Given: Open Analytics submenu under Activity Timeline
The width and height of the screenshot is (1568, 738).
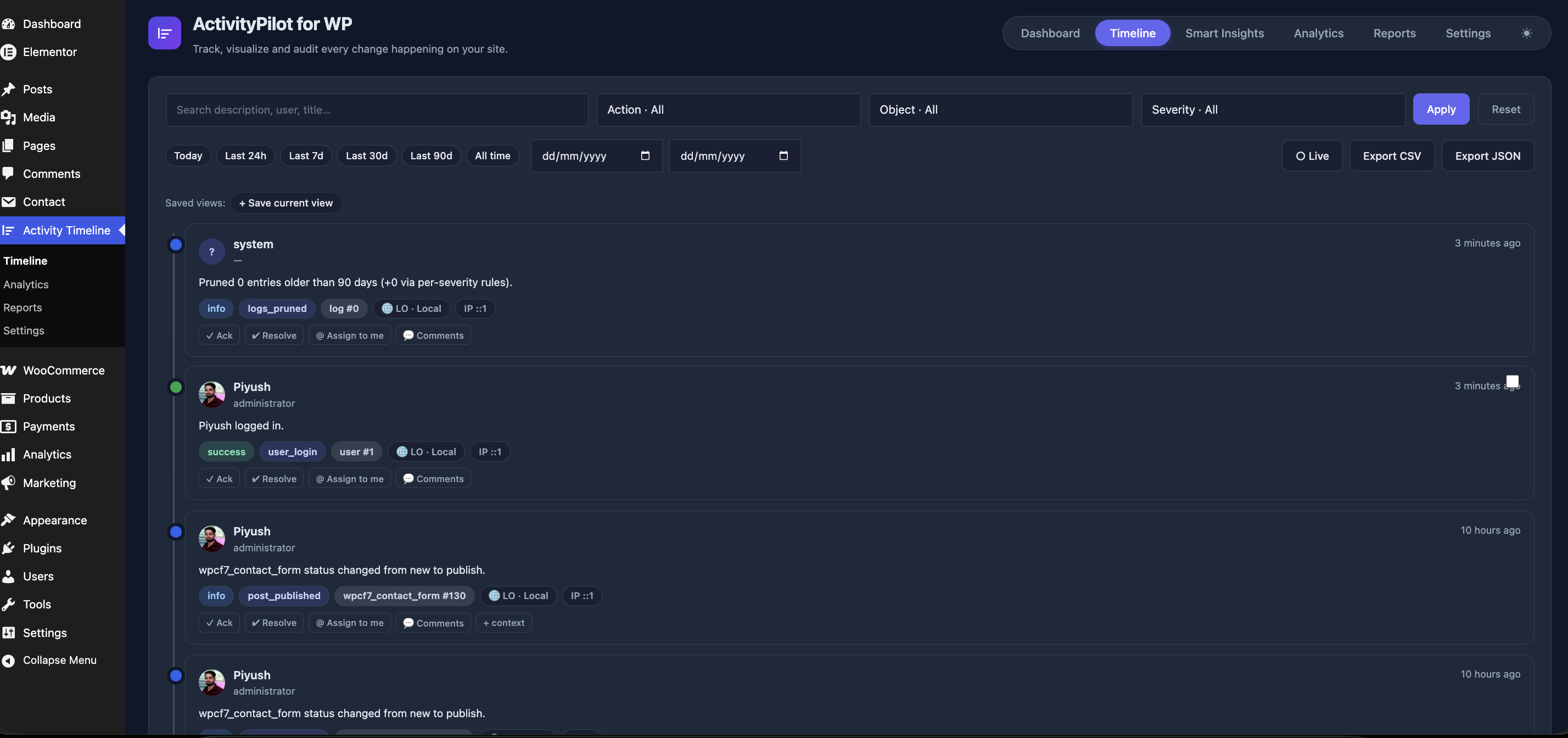Looking at the screenshot, I should (x=26, y=284).
